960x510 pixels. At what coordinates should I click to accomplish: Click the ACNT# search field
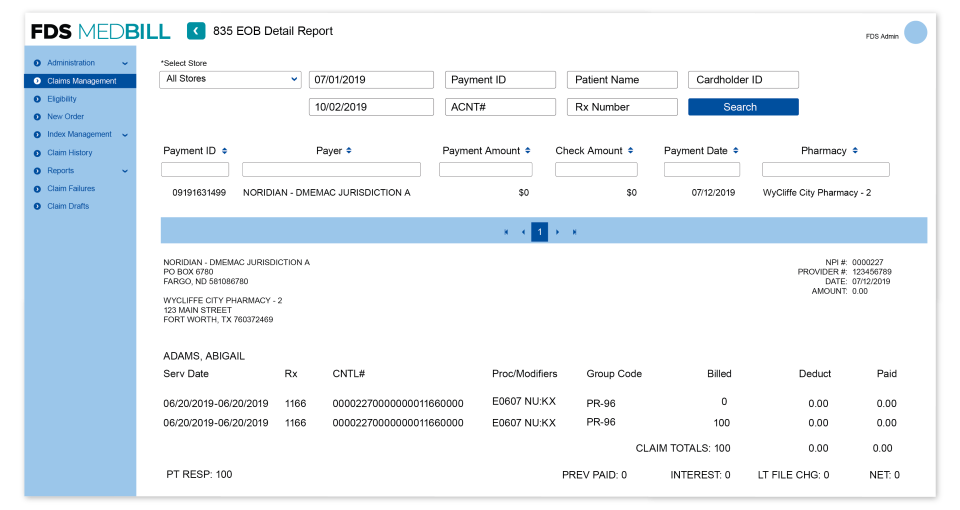500,107
